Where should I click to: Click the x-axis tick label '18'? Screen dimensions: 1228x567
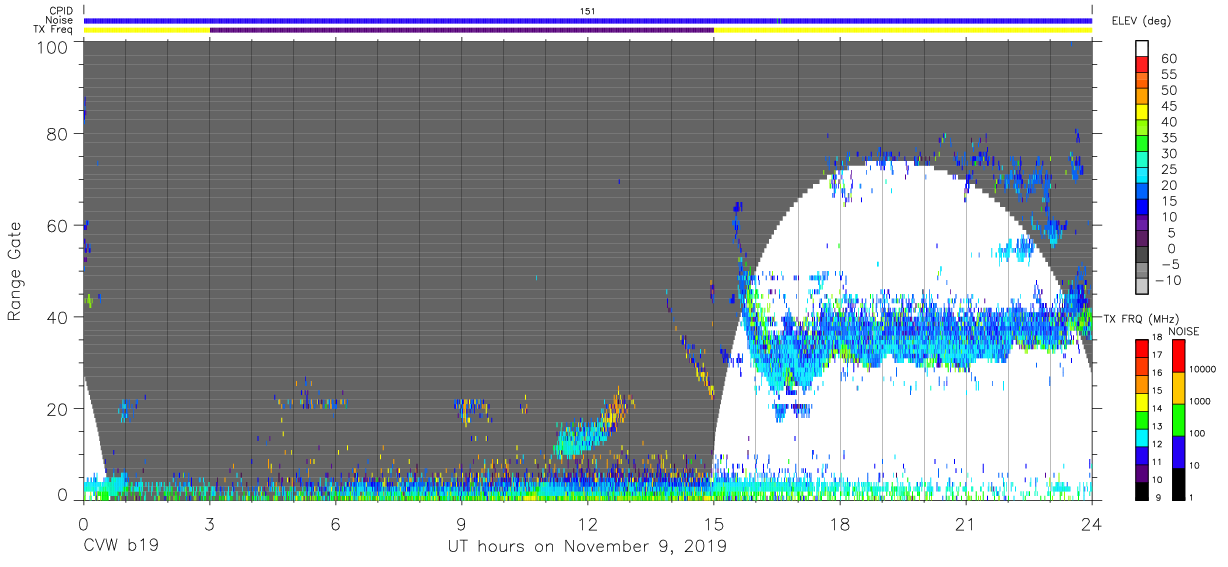click(840, 523)
